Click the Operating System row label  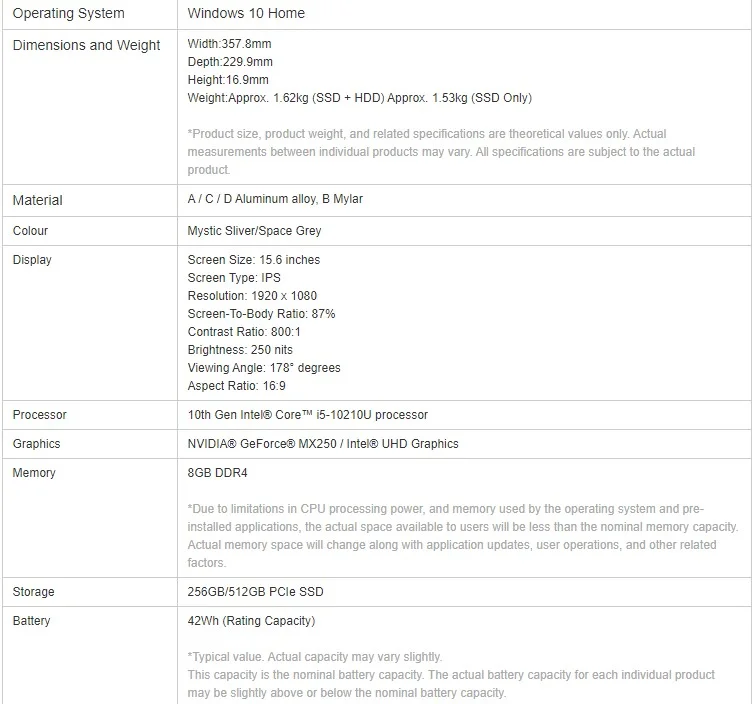[x=68, y=13]
